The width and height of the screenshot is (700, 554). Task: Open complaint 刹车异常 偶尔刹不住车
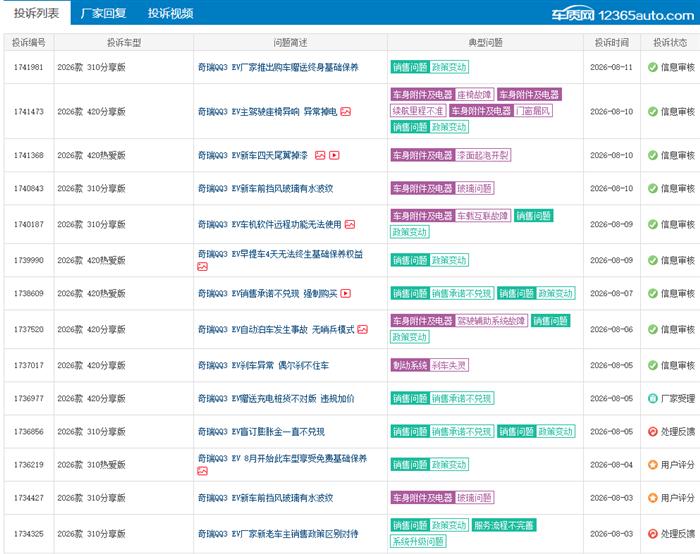263,365
